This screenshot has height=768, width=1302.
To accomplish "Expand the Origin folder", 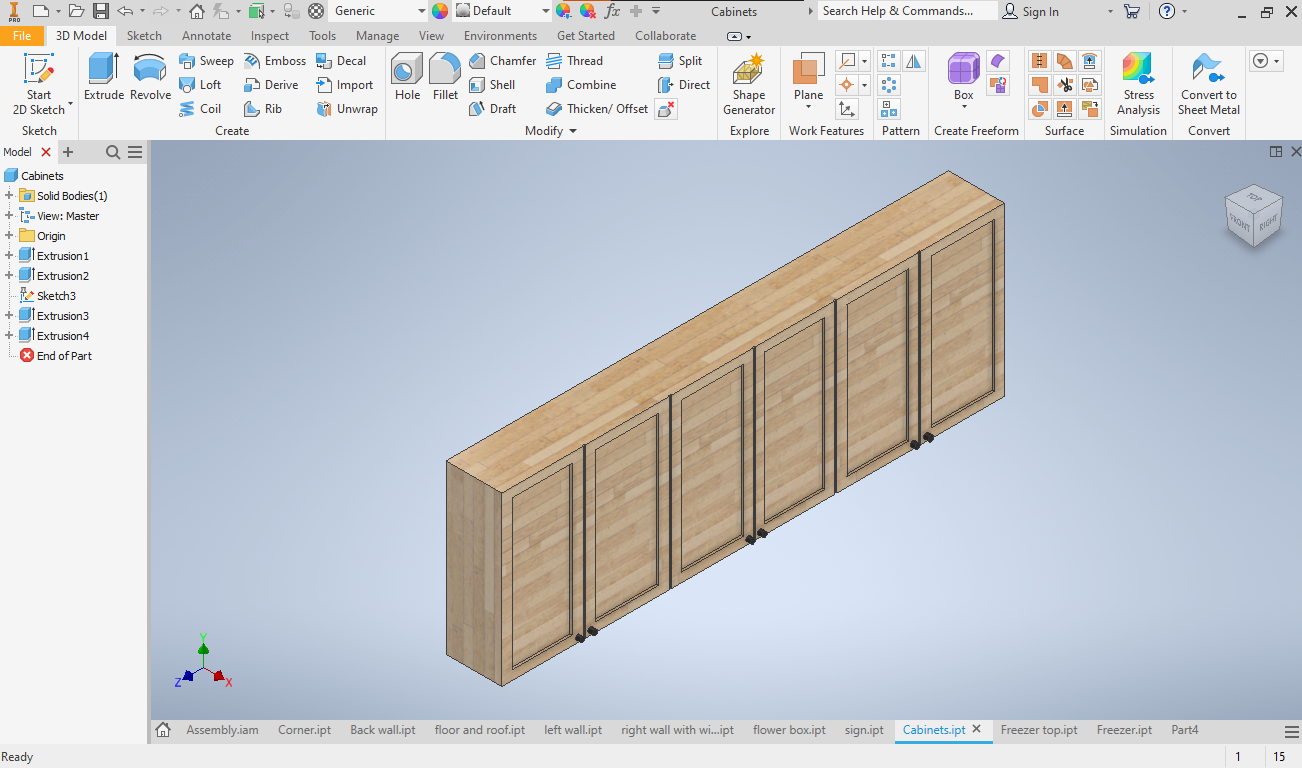I will point(9,236).
